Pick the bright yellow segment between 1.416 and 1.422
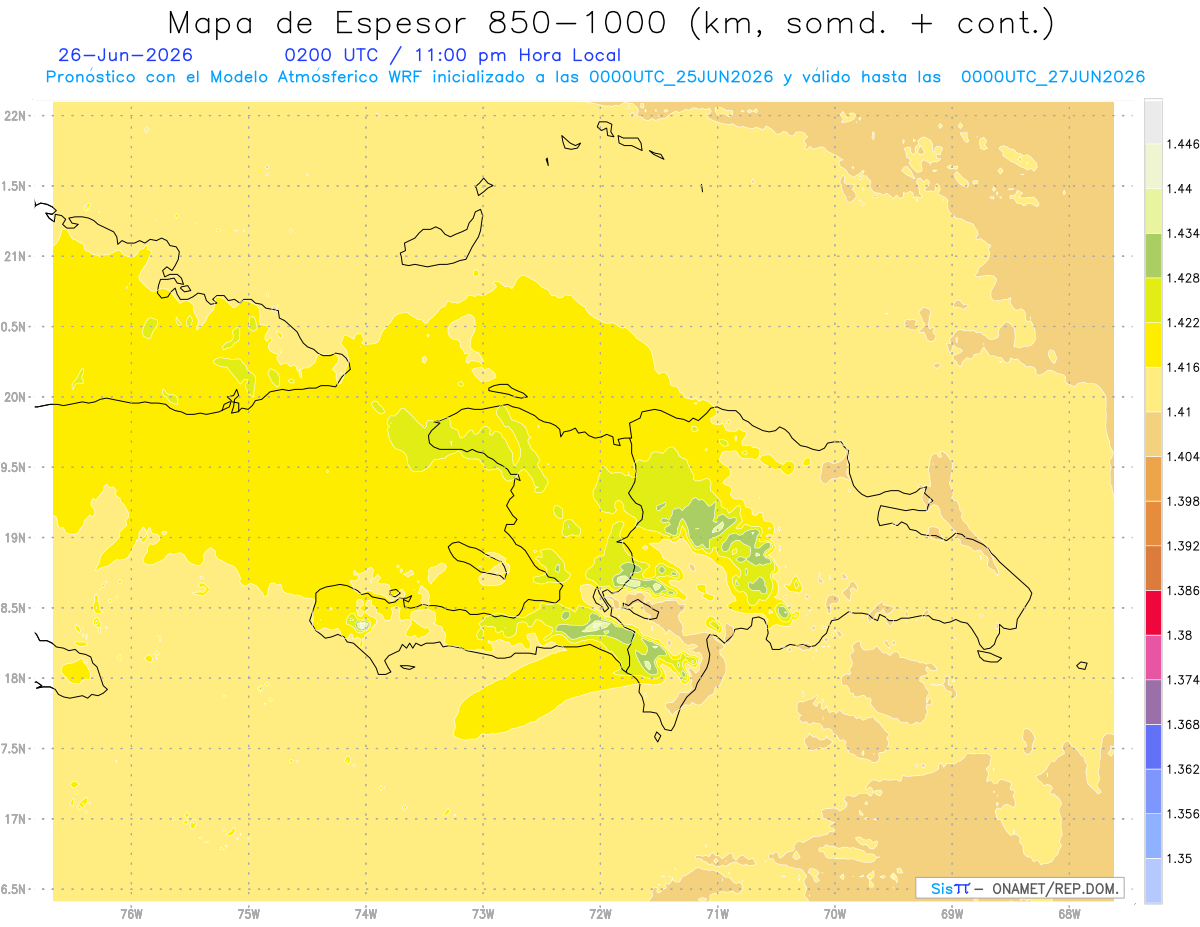This screenshot has height=927, width=1200. point(1153,345)
